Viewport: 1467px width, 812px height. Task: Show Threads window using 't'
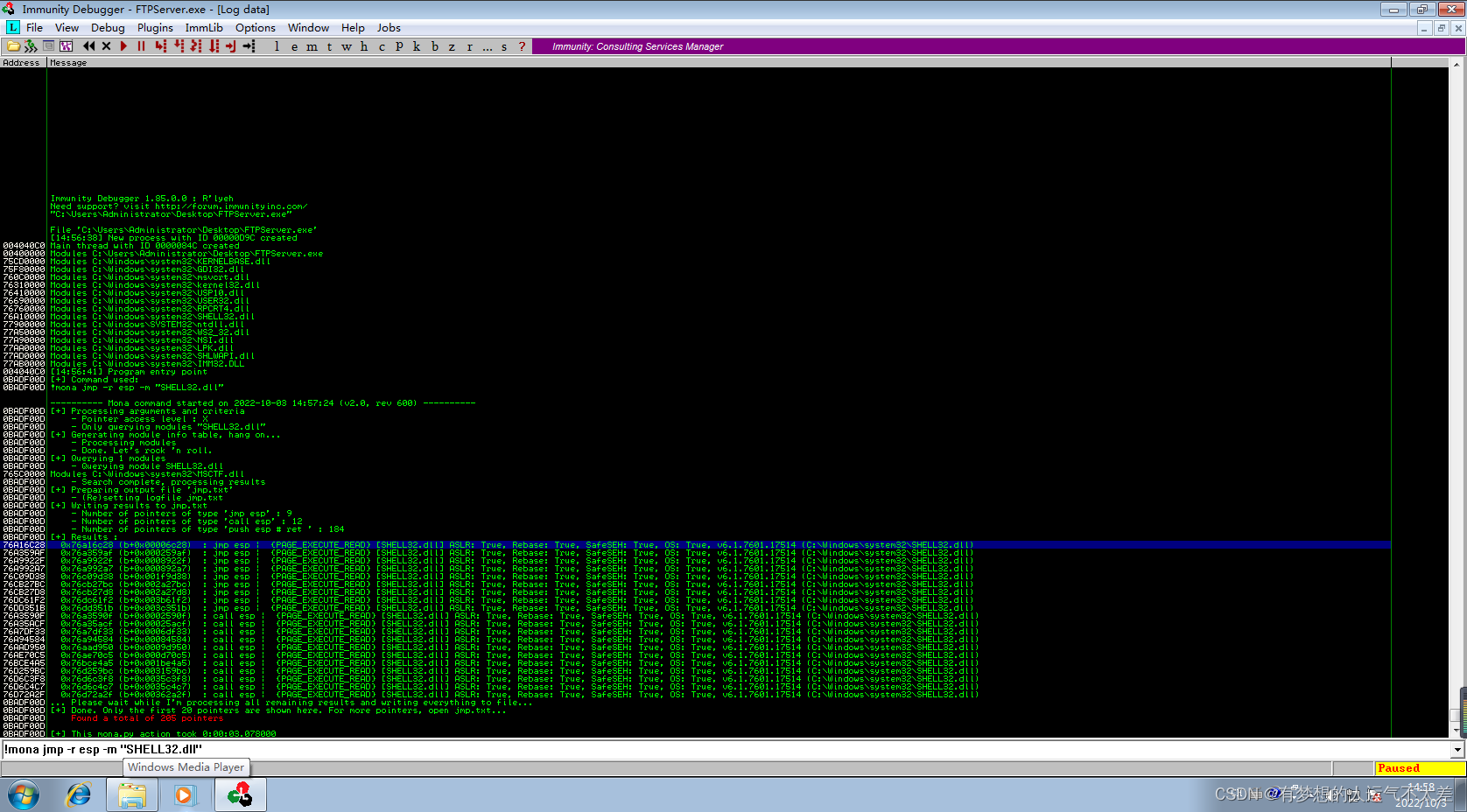(x=329, y=46)
